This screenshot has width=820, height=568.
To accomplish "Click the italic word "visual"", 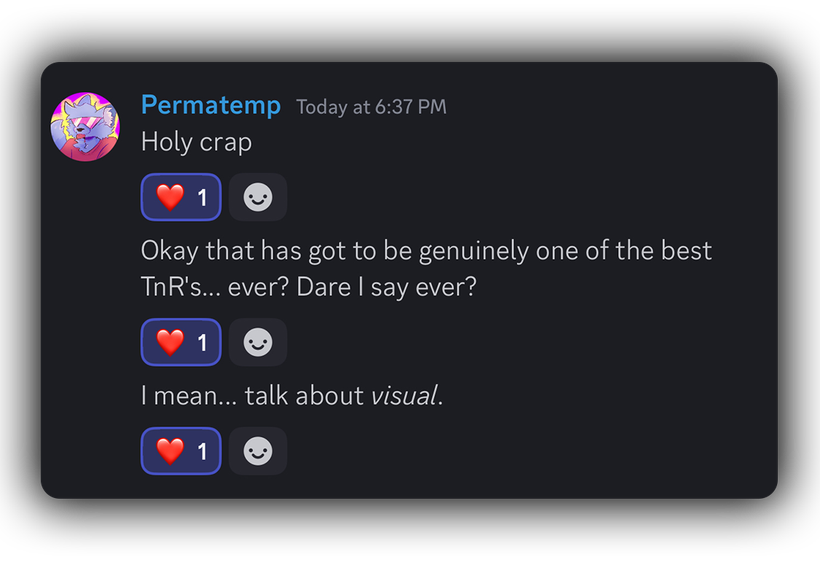I will tap(404, 395).
